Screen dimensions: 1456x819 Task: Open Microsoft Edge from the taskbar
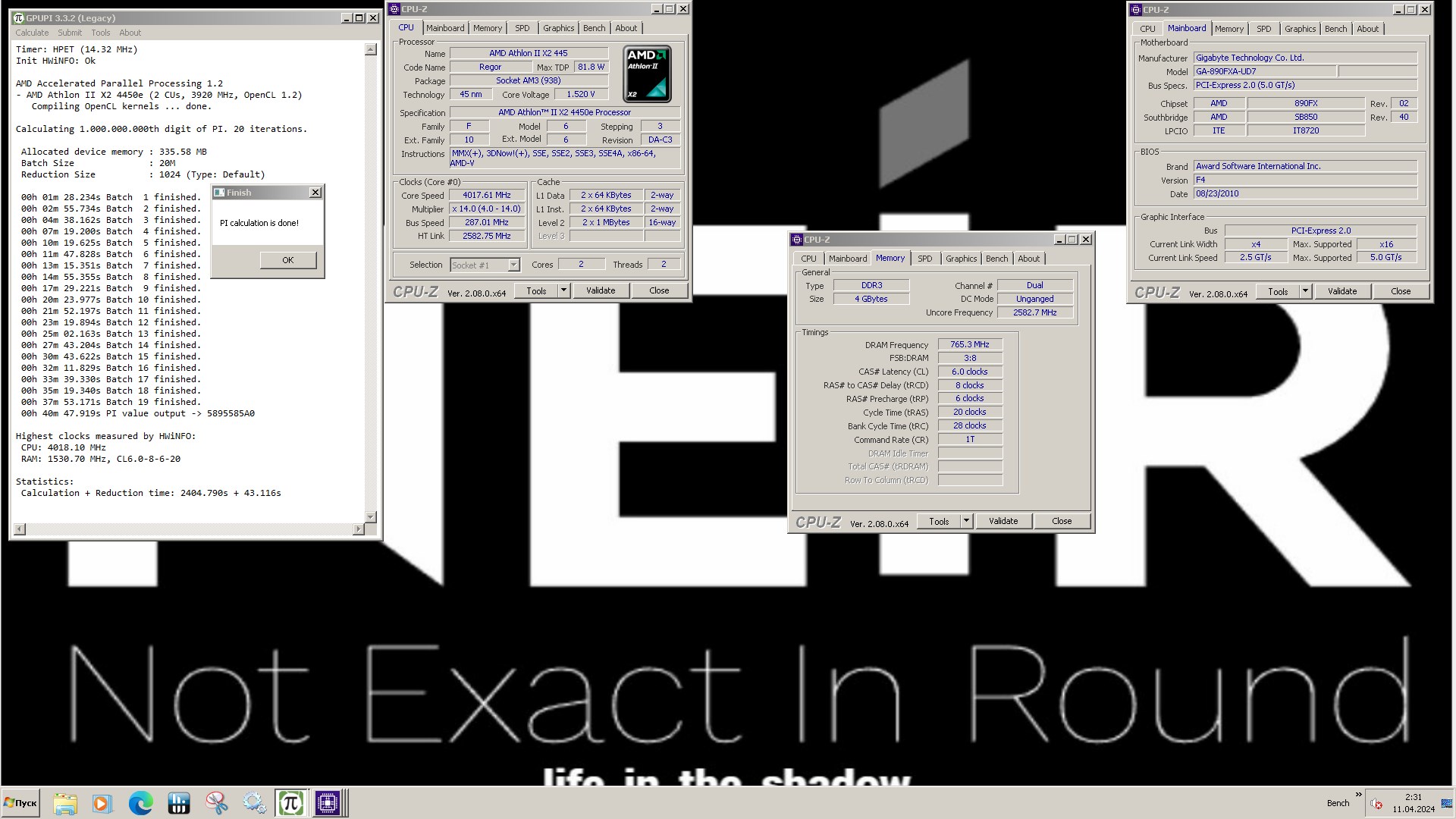coord(140,803)
